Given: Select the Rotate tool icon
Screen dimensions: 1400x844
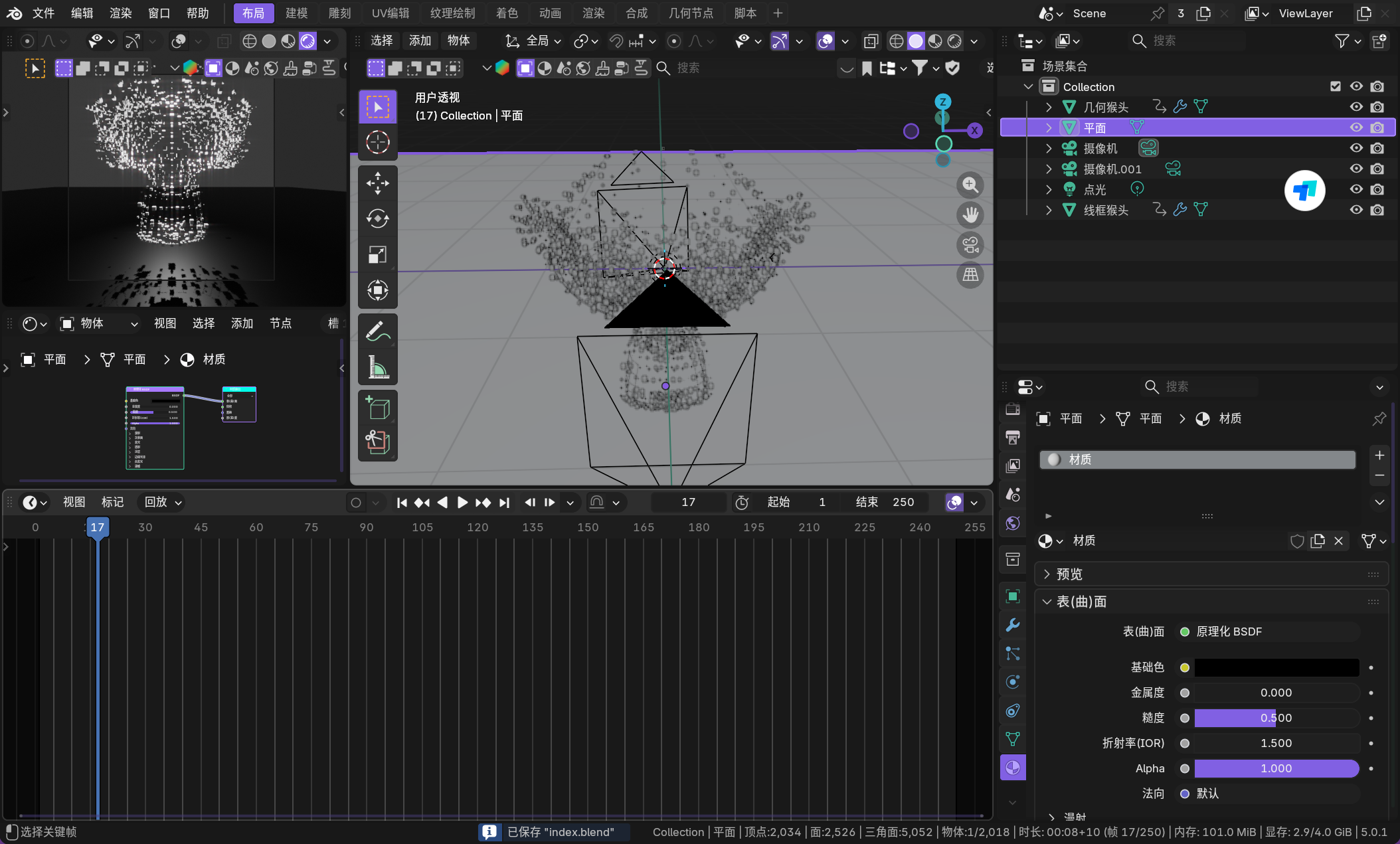Looking at the screenshot, I should click(377, 218).
